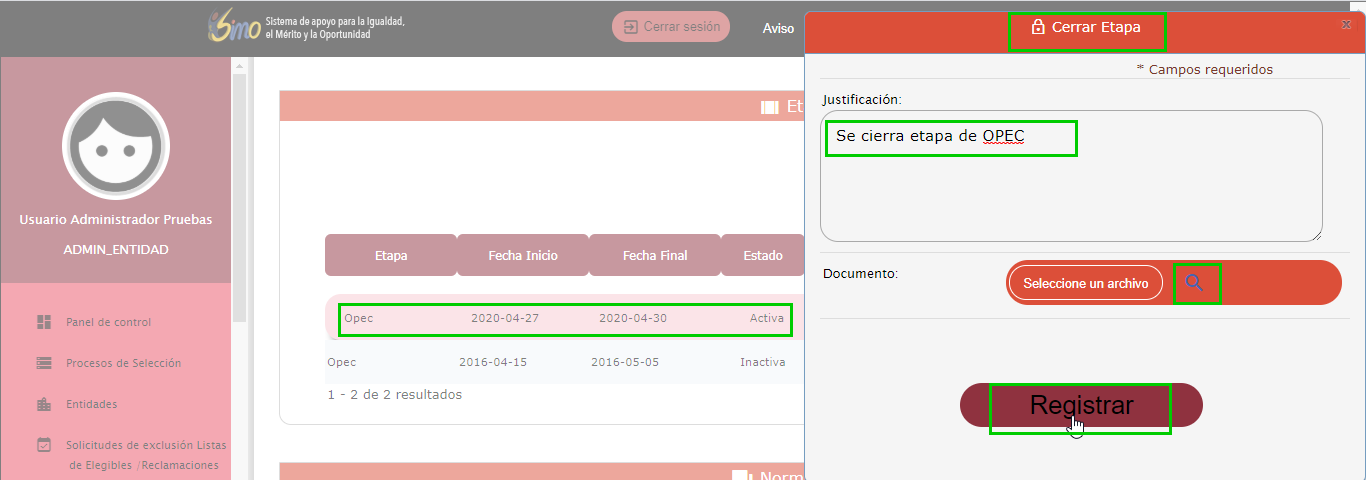The height and width of the screenshot is (480, 1366).
Task: Open the Aviso menu item
Action: [x=778, y=28]
